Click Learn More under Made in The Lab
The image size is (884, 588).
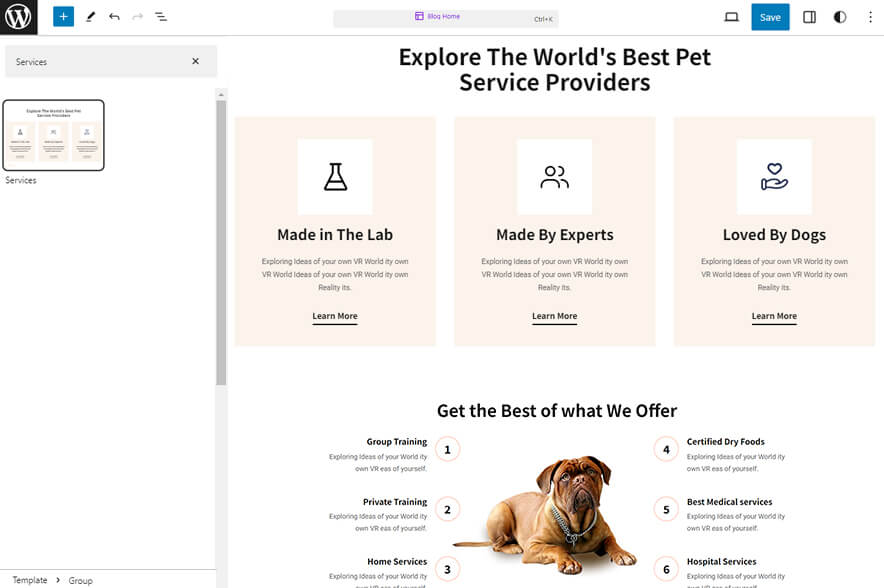pos(334,316)
